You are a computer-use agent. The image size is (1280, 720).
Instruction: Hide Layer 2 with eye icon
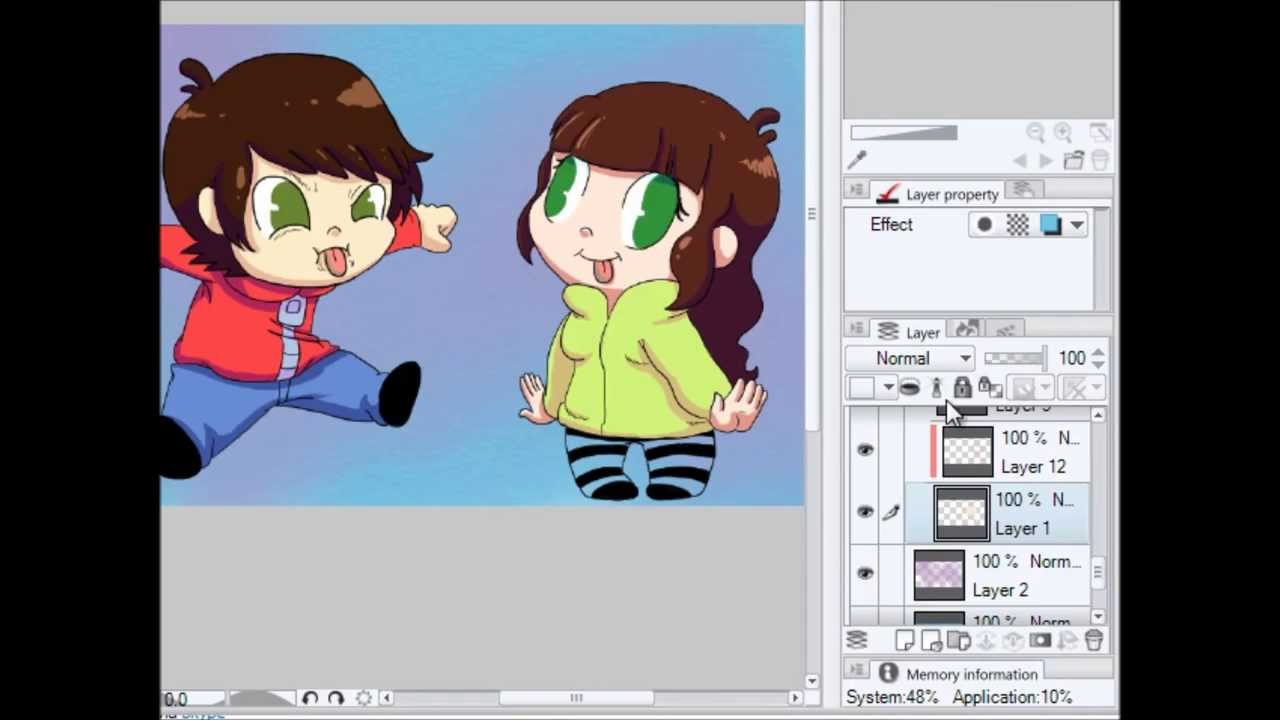(865, 575)
